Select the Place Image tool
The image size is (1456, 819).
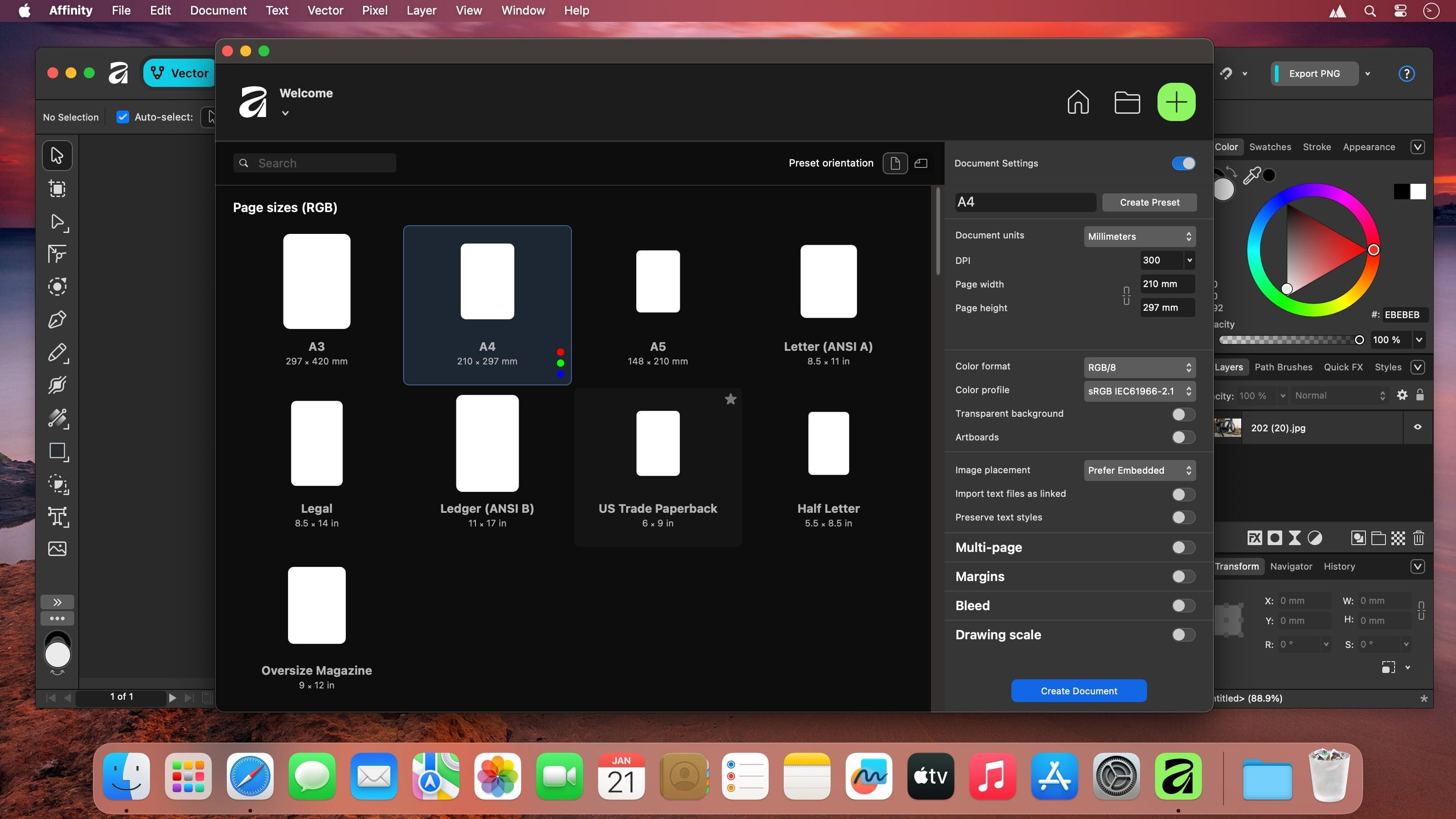[57, 549]
